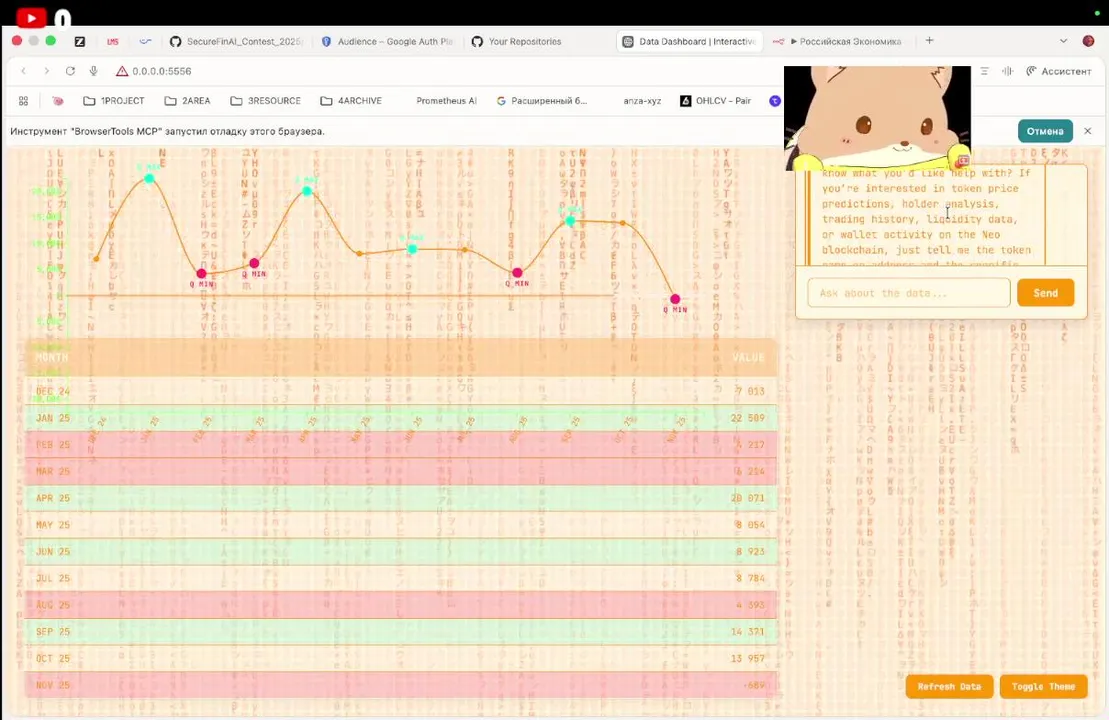Image resolution: width=1109 pixels, height=720 pixels.
Task: Open the pinned blue squiggle tab
Action: click(x=145, y=41)
